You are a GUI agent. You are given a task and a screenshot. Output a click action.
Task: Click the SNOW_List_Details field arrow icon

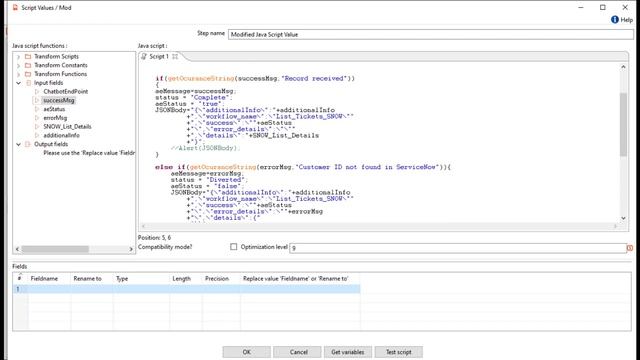(x=37, y=127)
